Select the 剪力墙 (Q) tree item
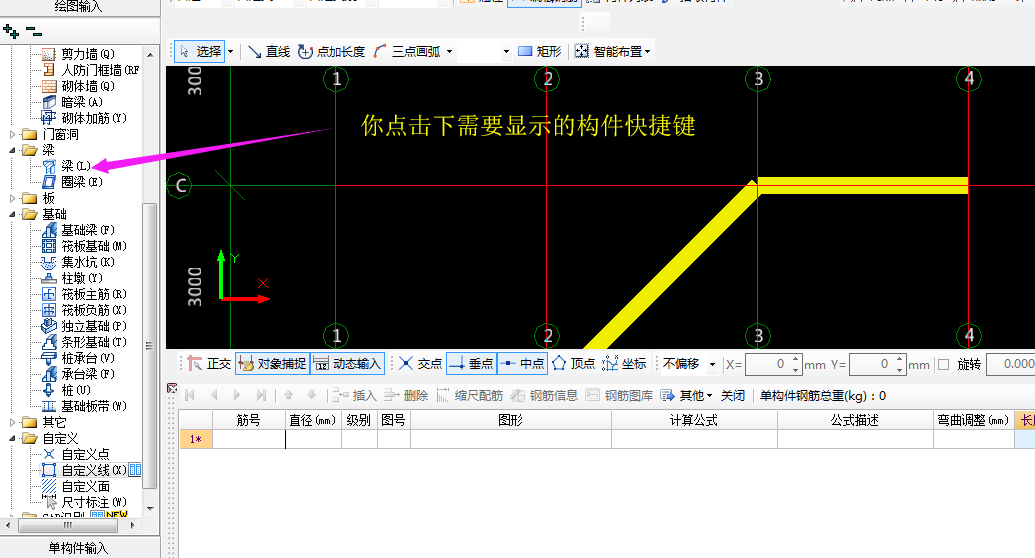Screen dimensions: 1035x558 (87, 54)
